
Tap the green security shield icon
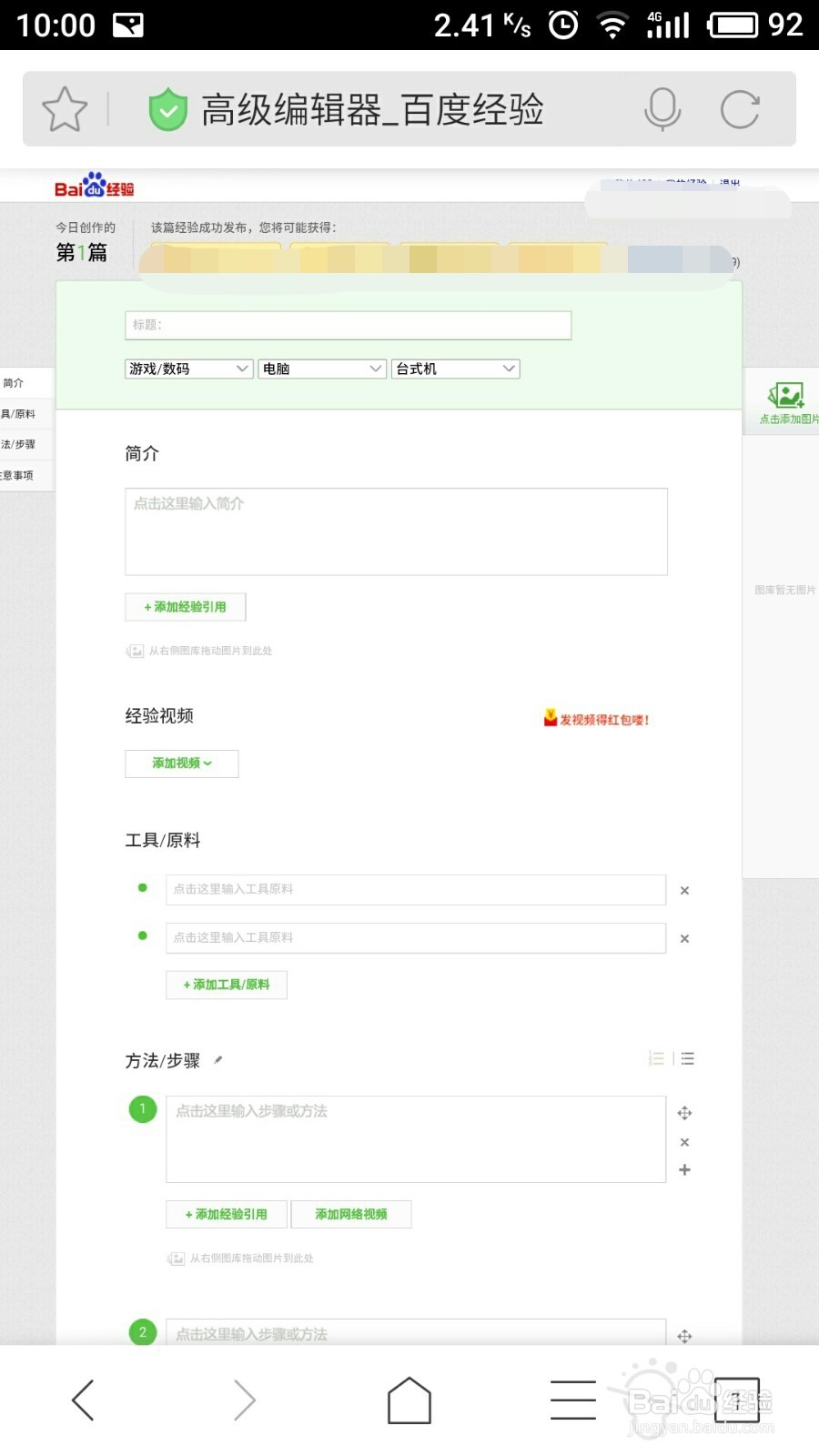167,110
